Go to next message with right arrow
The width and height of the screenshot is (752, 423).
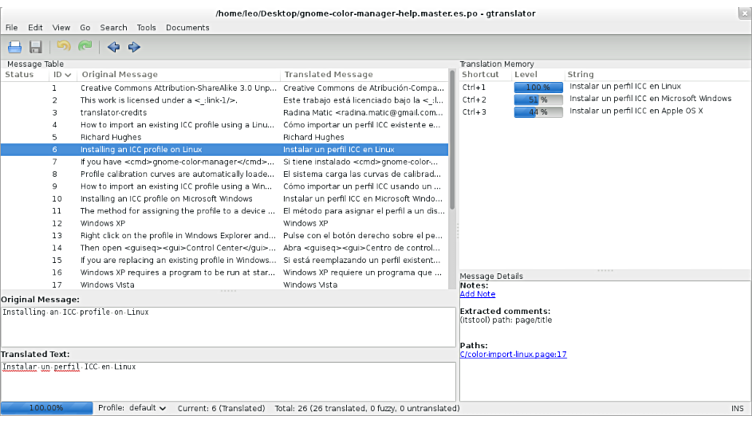134,47
